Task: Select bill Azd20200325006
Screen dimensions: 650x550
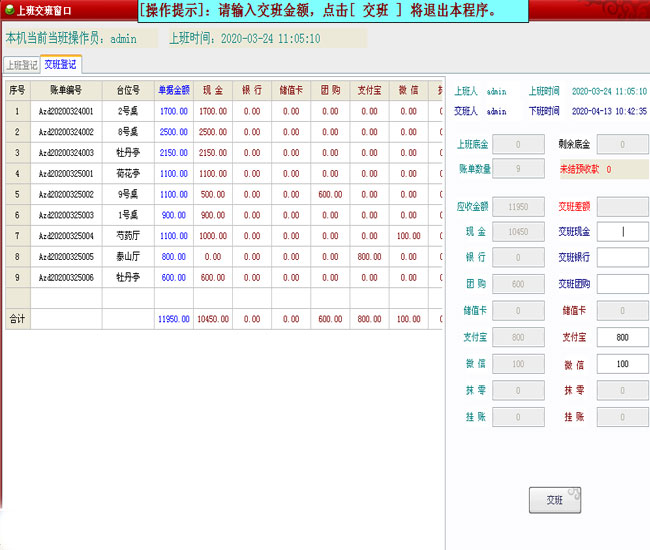Action: [x=66, y=277]
